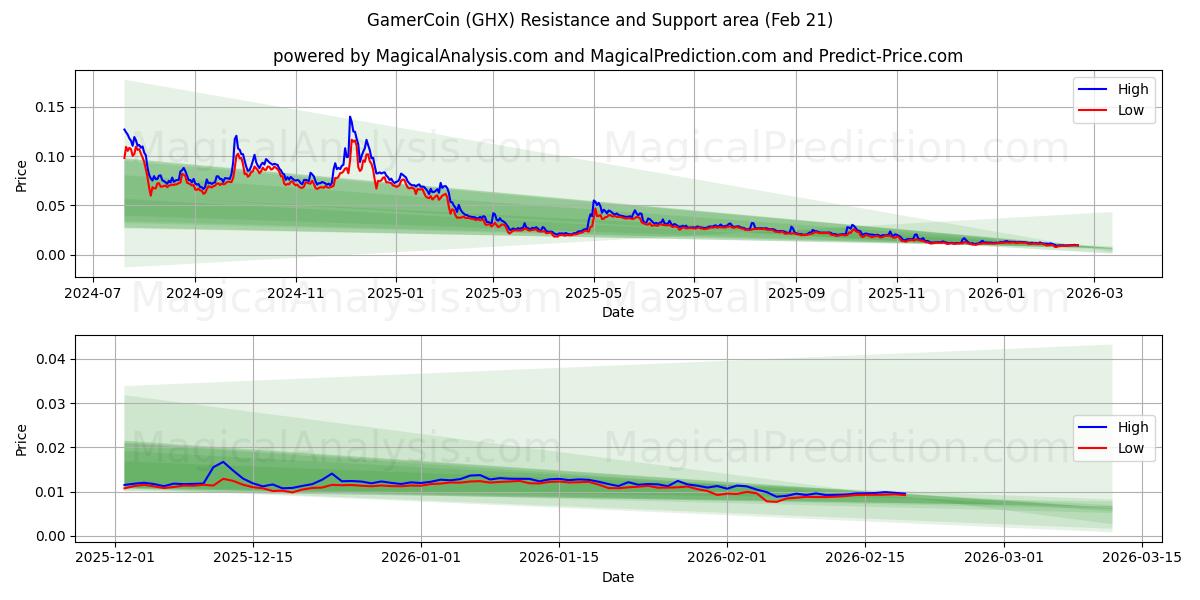Click the '2025-03' x-axis tick label

(492, 294)
